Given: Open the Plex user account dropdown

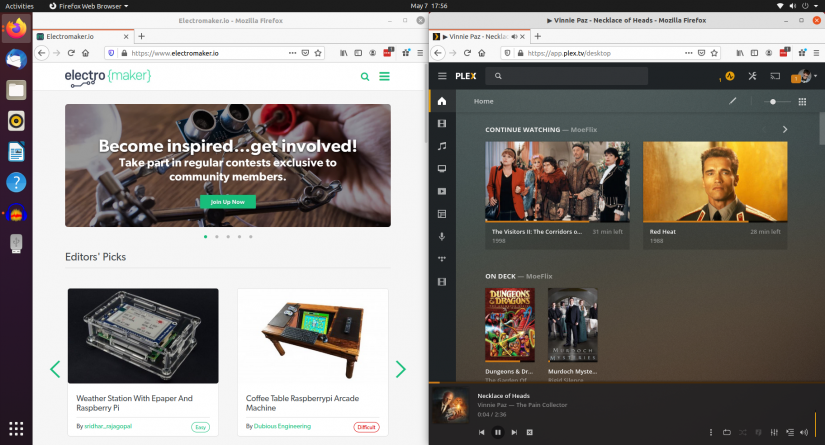Looking at the screenshot, I should tap(807, 76).
